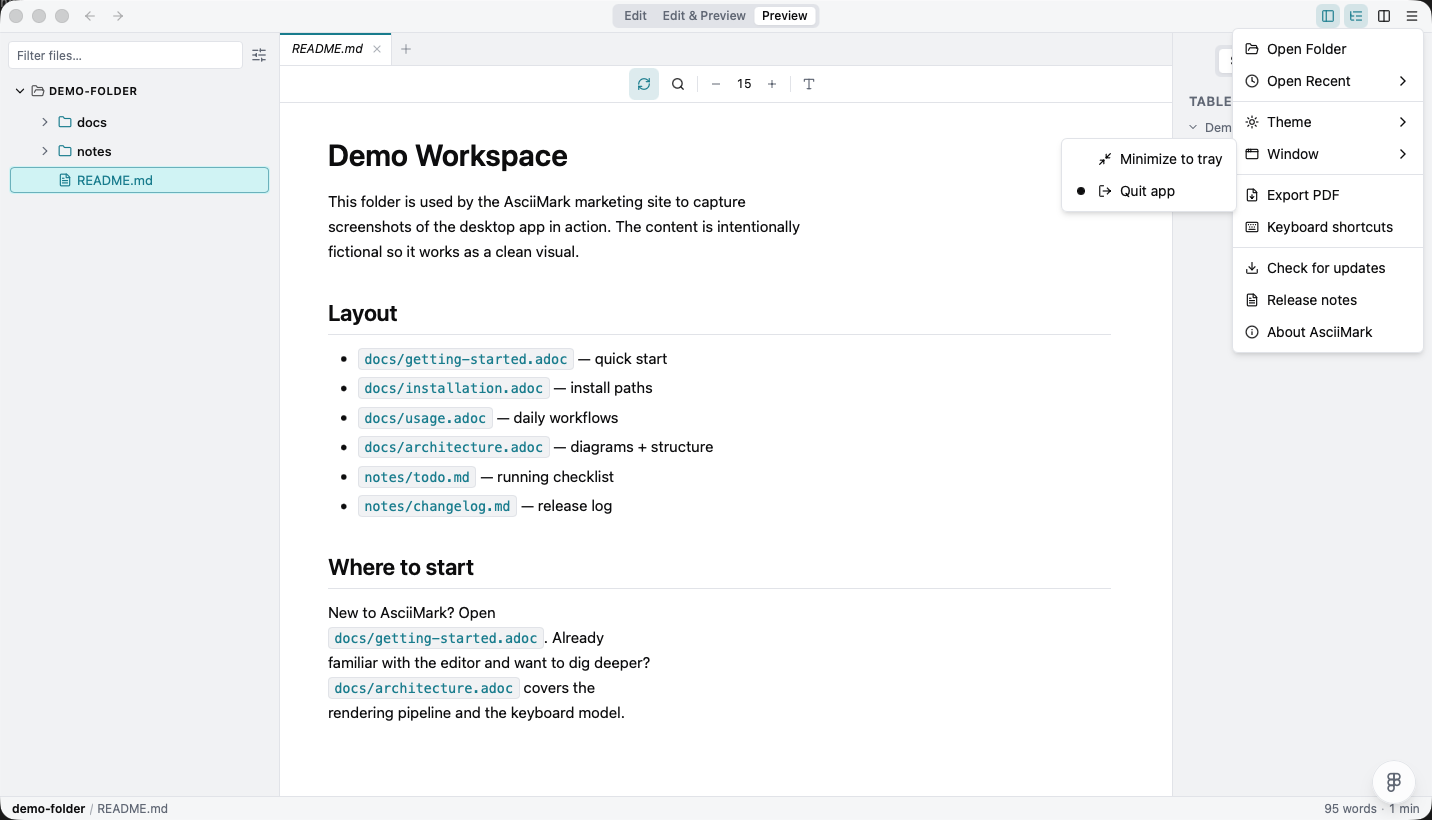Click the split-columns layout icon in title bar
Screen dimensions: 1432x820
[x=1384, y=16]
